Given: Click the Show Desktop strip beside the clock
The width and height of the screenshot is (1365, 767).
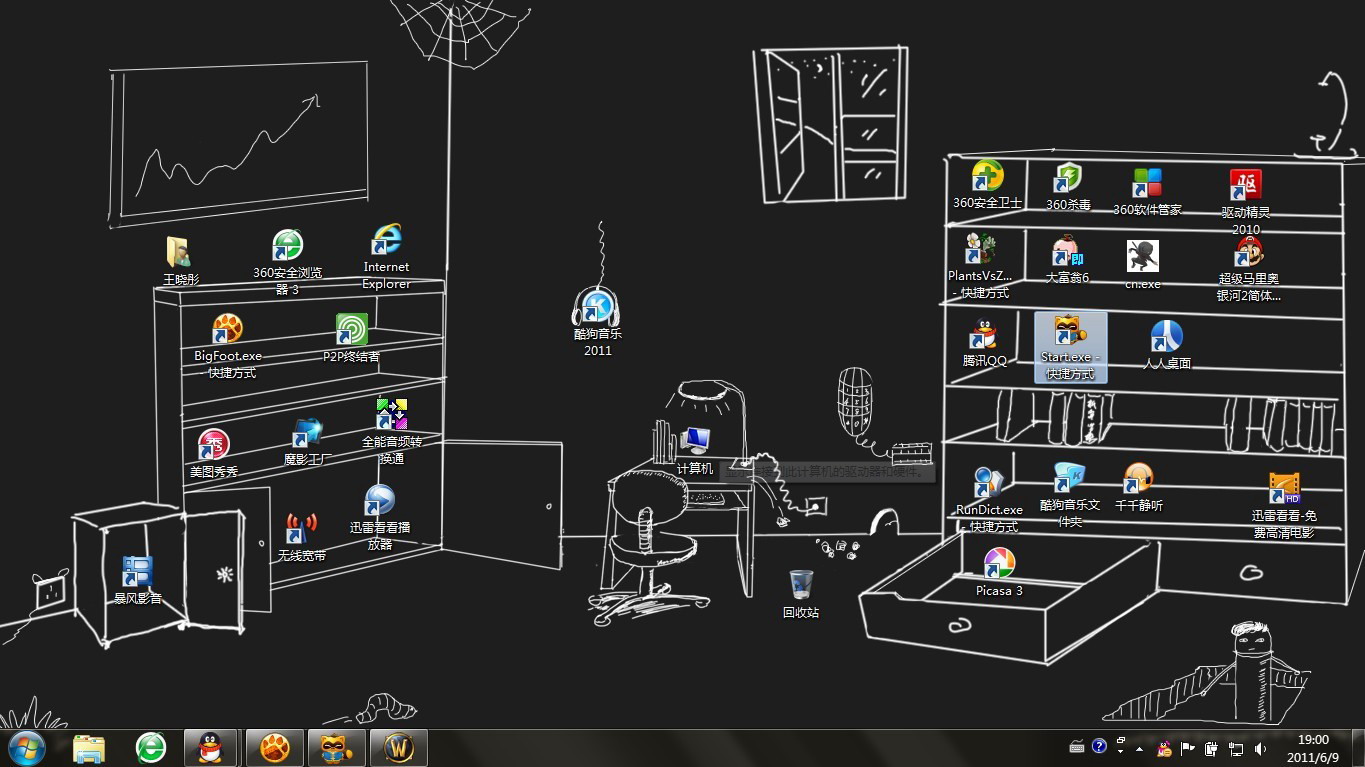Looking at the screenshot, I should (1358, 748).
